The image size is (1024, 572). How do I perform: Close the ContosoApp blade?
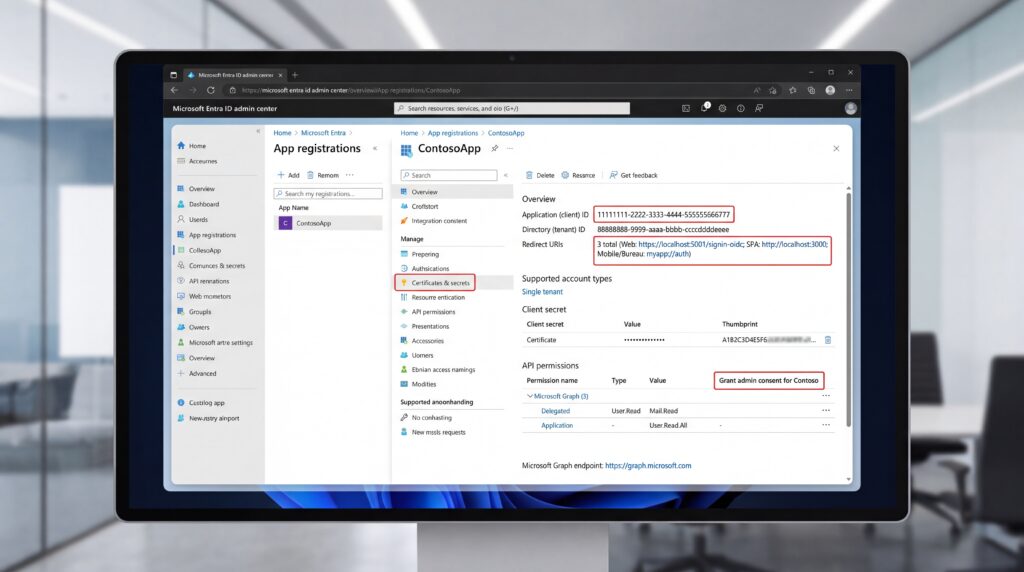pyautogui.click(x=836, y=149)
